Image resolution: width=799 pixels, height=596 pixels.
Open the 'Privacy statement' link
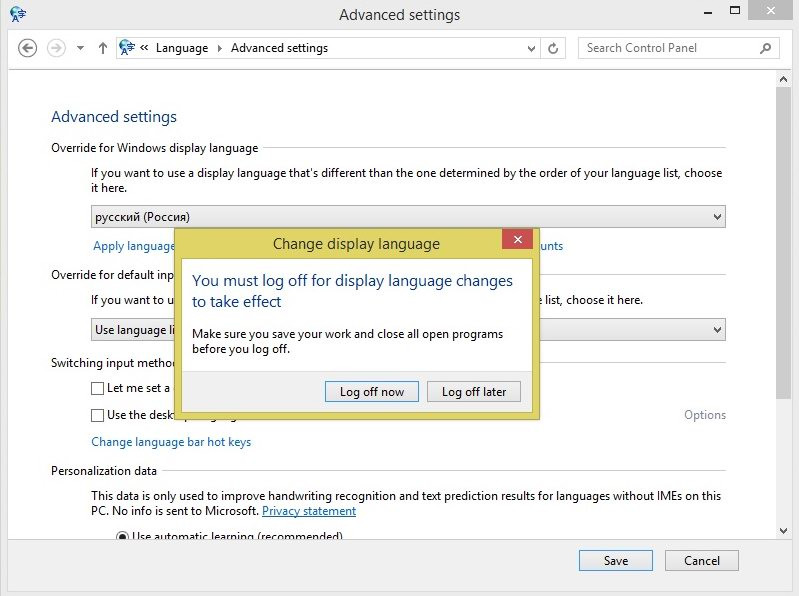tap(309, 511)
